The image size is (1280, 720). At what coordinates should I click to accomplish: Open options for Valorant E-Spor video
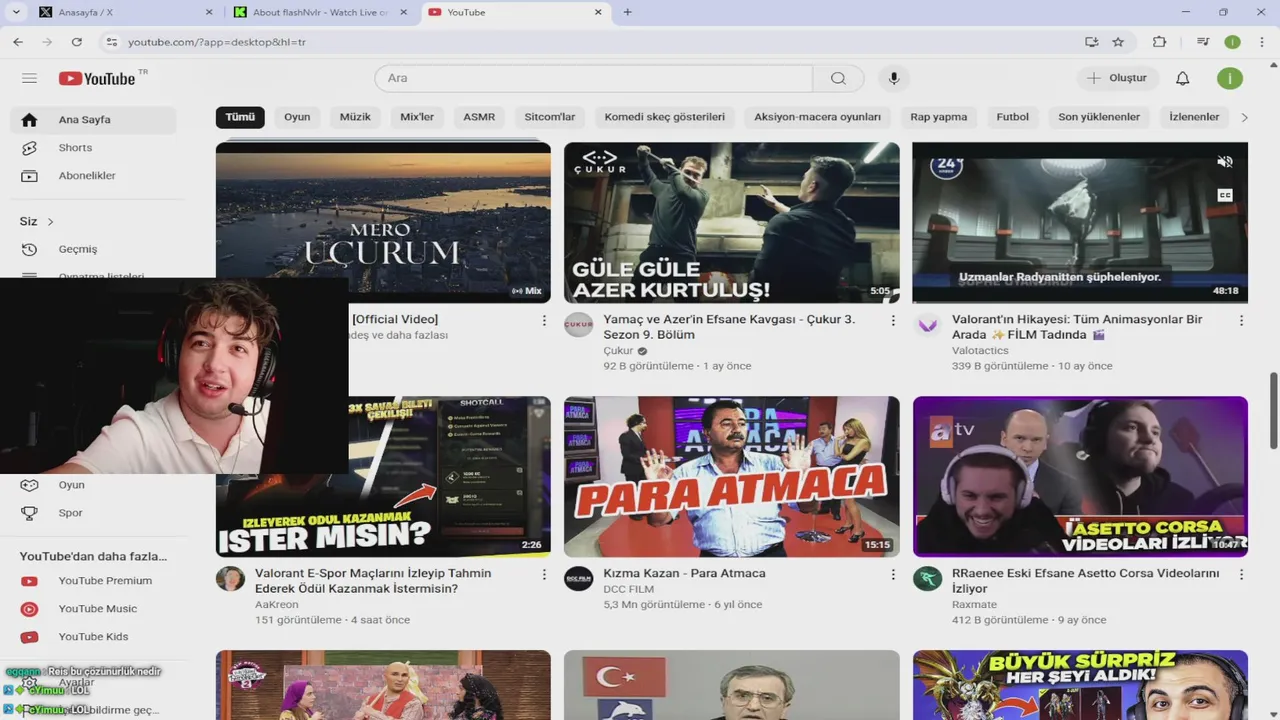(544, 575)
